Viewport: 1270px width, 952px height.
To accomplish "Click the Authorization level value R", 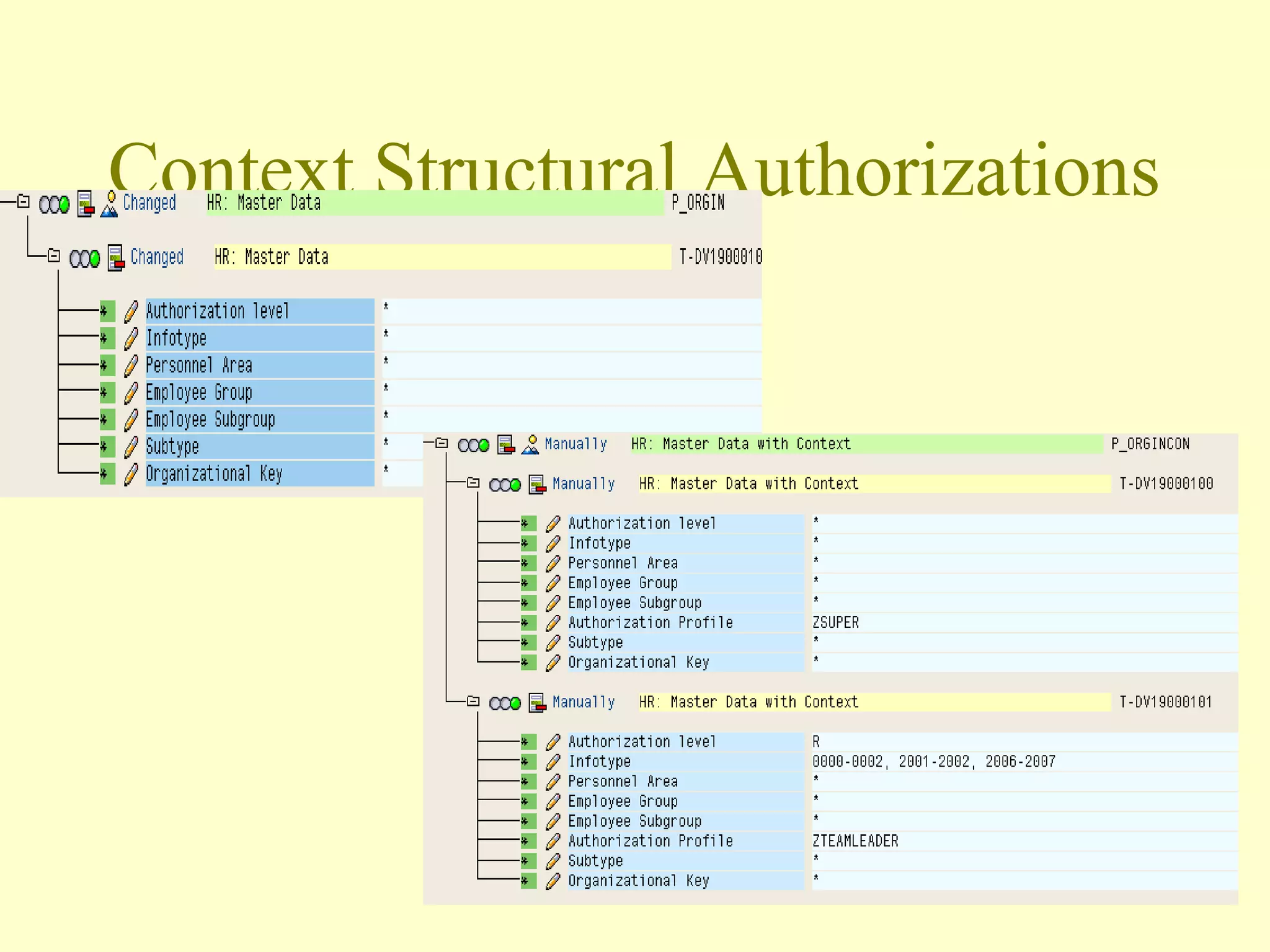I will point(816,742).
